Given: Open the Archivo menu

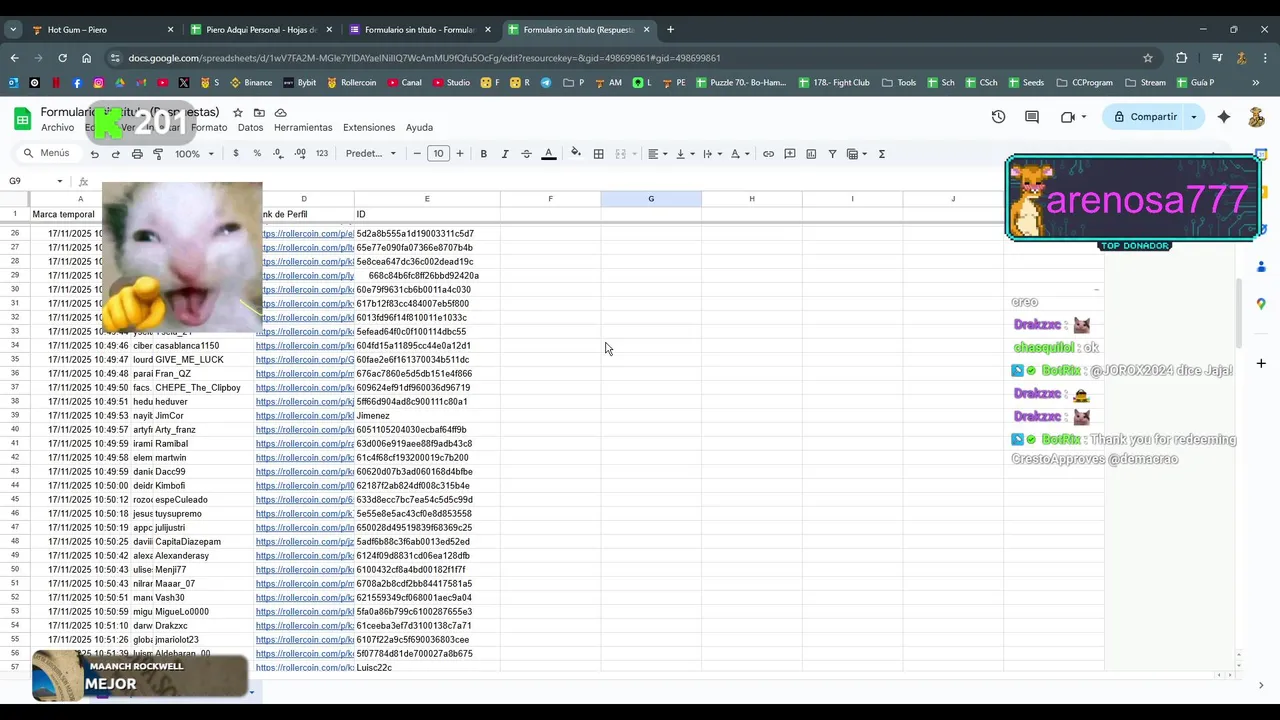Looking at the screenshot, I should tap(57, 128).
